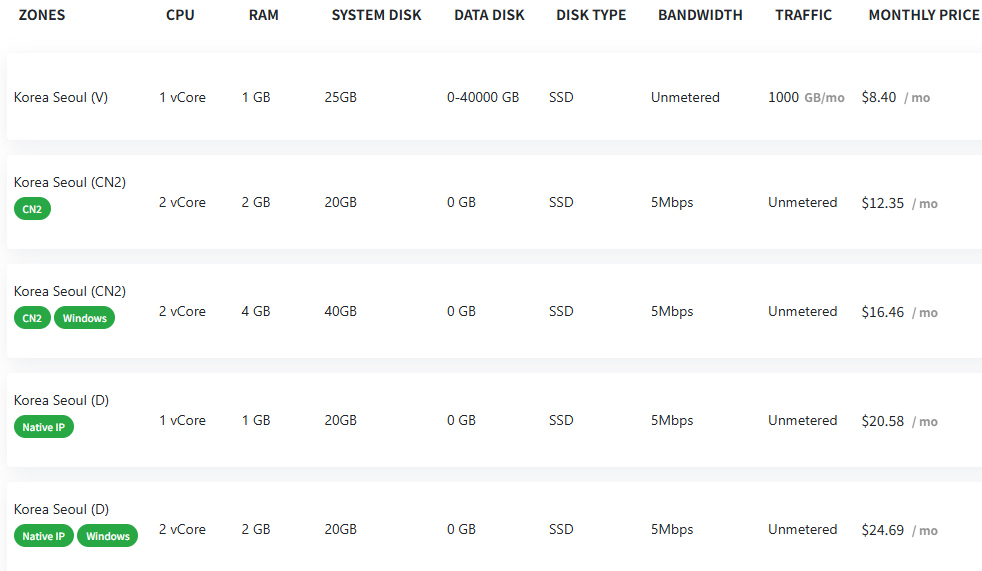
Task: Click SSD disk type in the $16.46 row
Action: [561, 312]
